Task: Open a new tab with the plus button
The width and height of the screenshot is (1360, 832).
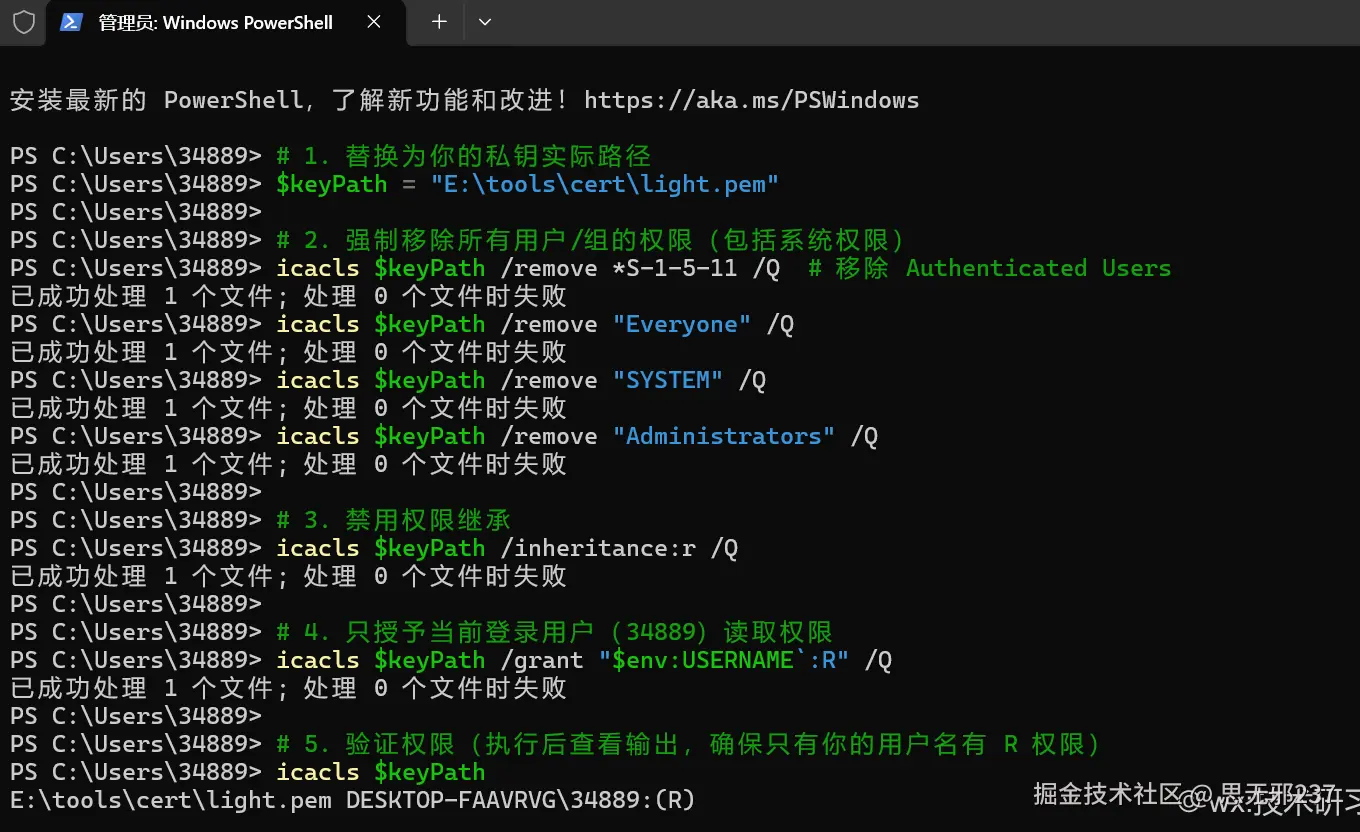Action: click(x=438, y=22)
